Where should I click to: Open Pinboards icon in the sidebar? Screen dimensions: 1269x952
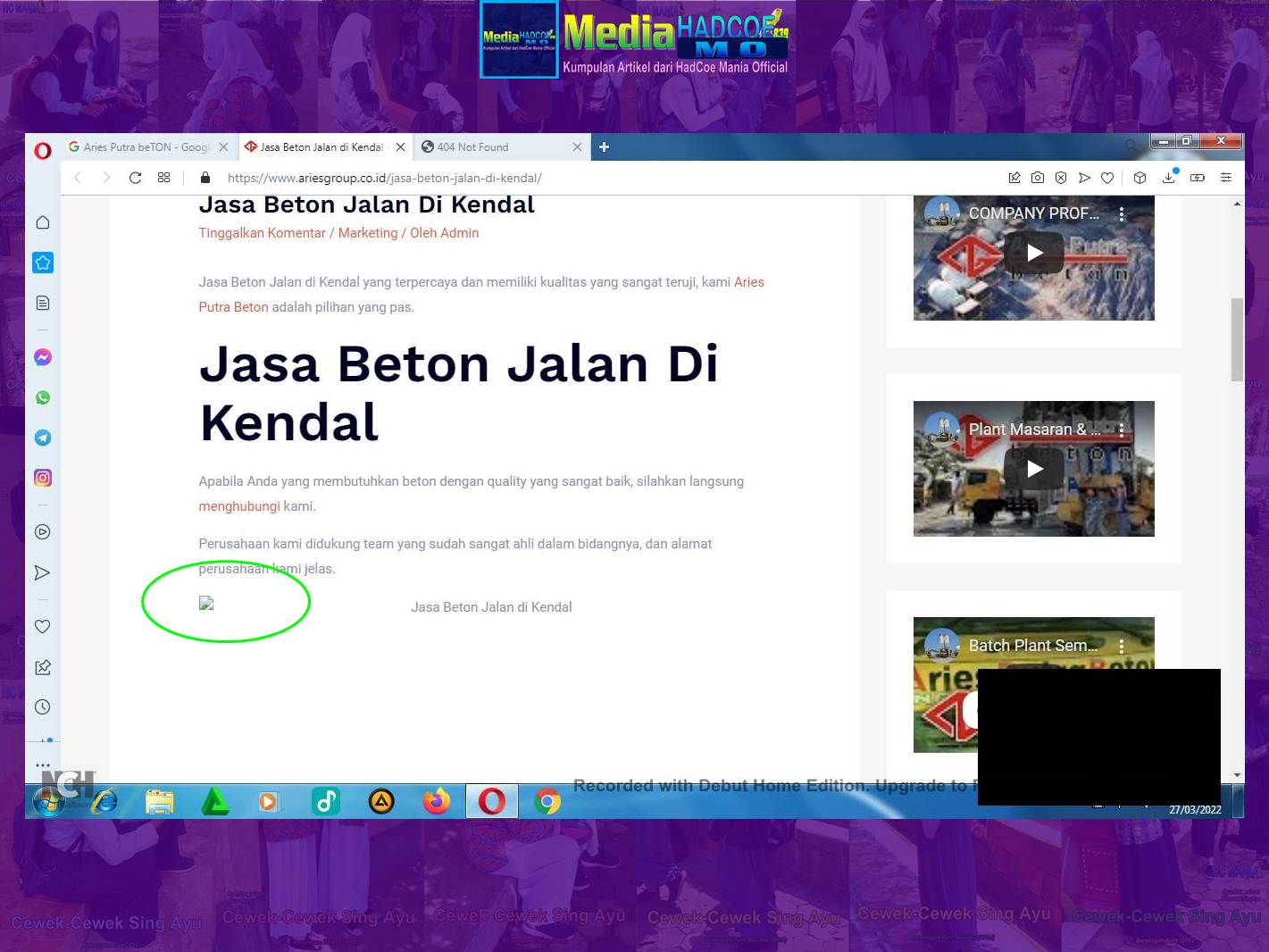pos(42,667)
